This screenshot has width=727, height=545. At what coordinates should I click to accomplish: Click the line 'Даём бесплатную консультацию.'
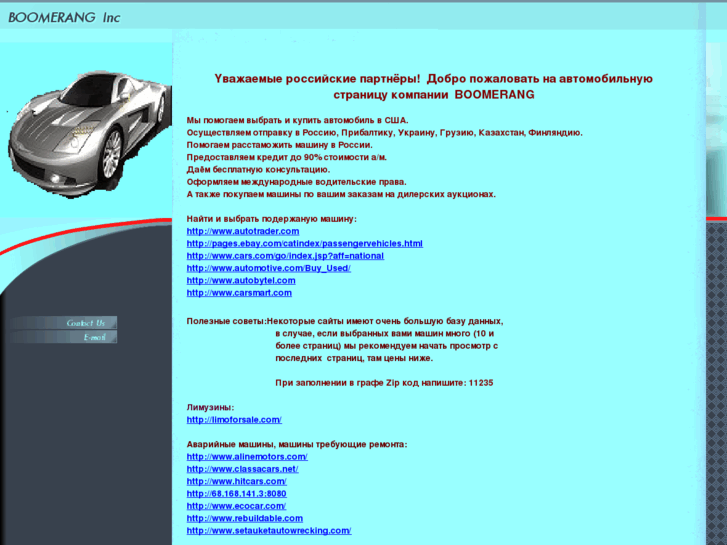point(258,170)
